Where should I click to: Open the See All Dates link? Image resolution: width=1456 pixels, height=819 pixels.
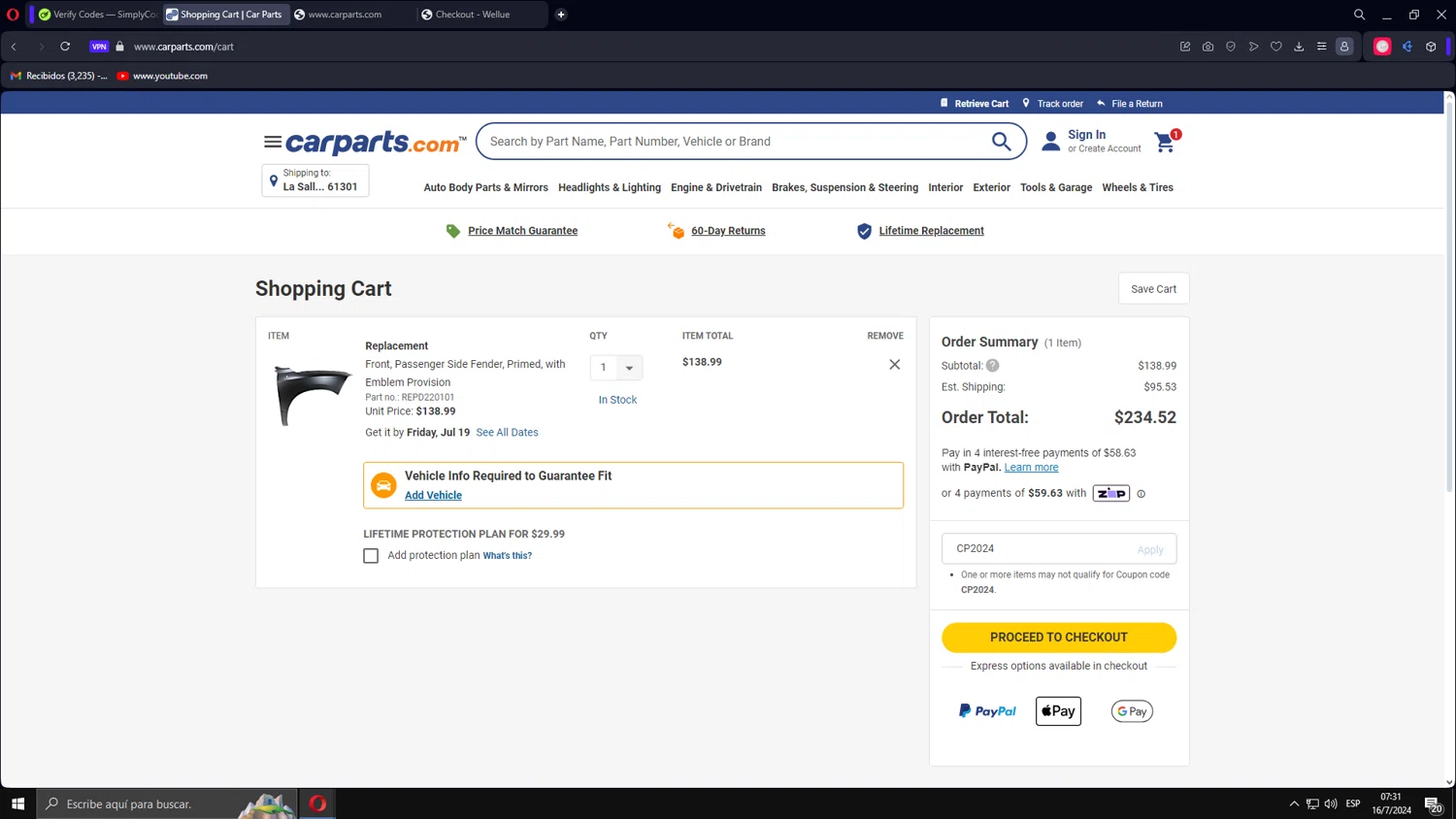pos(507,433)
